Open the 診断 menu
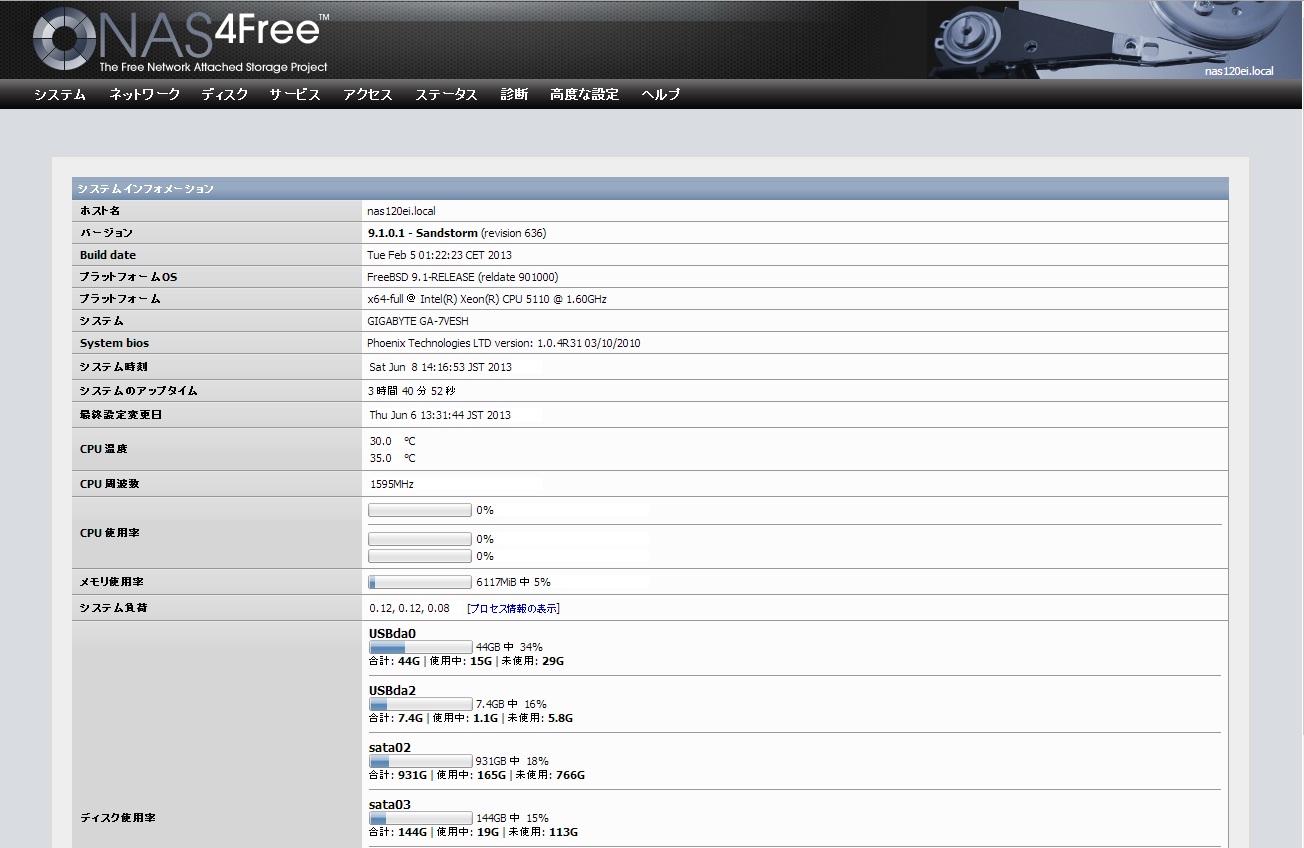The height and width of the screenshot is (848, 1304). (x=514, y=94)
